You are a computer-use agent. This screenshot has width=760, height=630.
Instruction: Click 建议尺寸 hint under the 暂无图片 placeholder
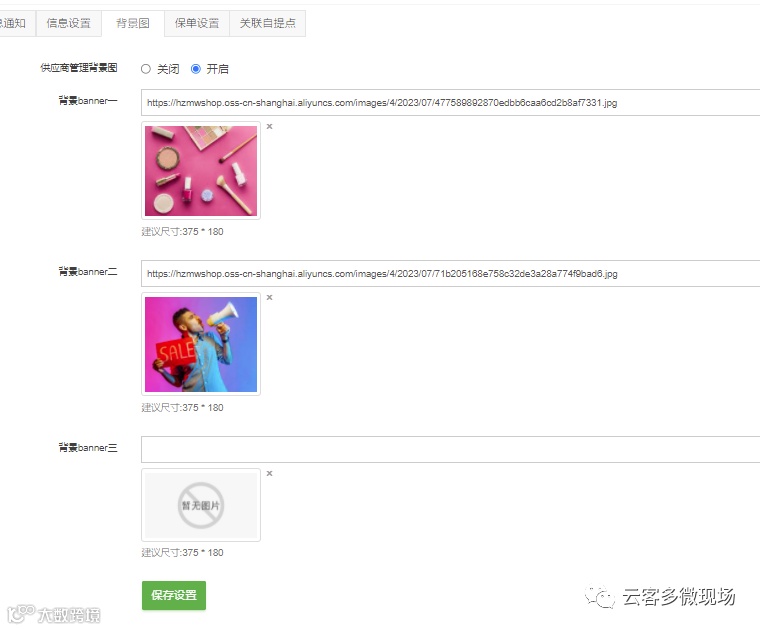(x=182, y=552)
